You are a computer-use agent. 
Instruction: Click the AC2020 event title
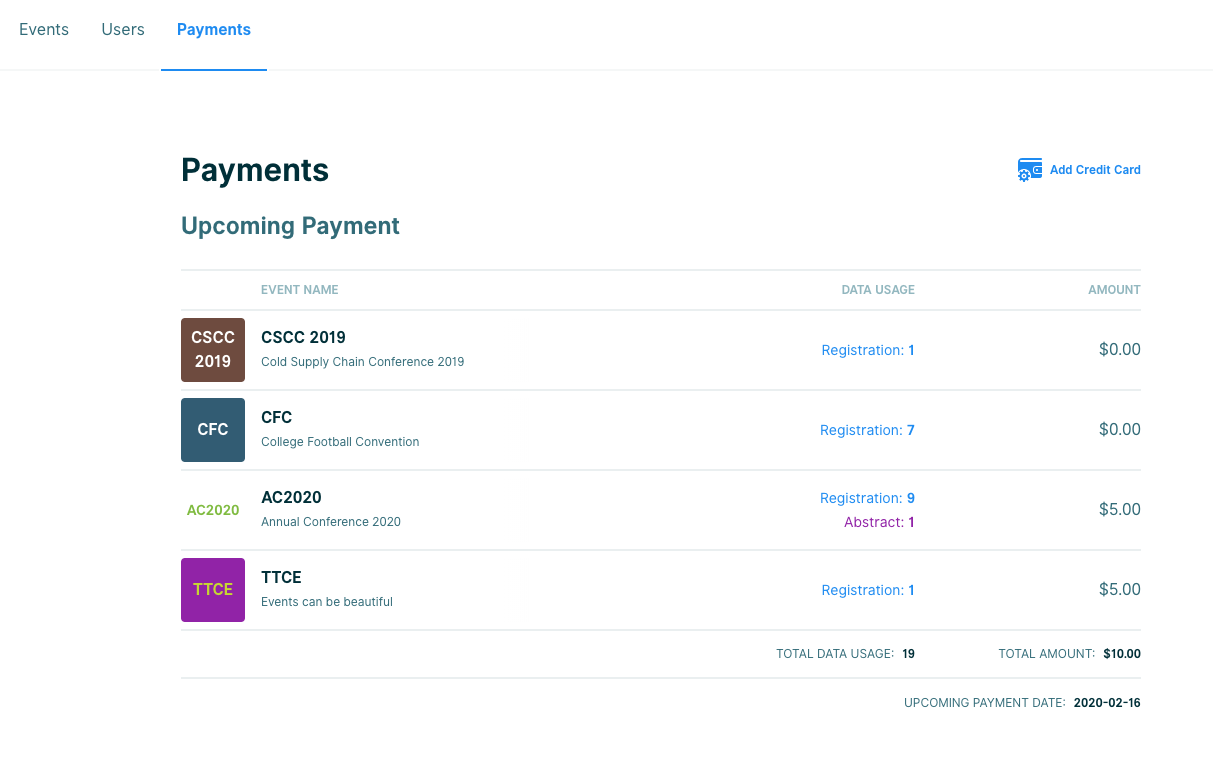point(291,498)
